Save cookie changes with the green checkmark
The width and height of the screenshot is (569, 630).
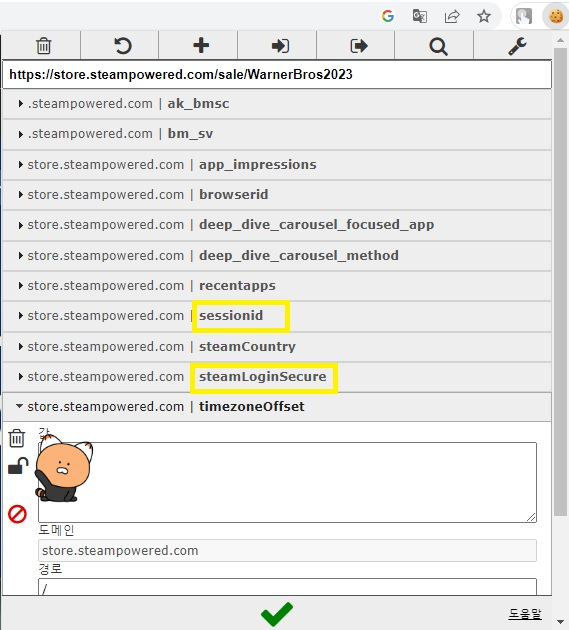(x=277, y=614)
